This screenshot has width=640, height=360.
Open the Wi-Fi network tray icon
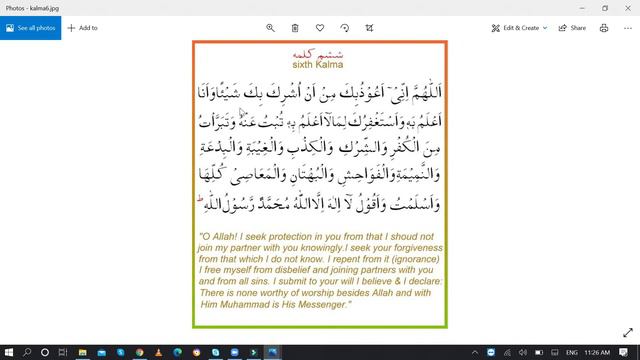pyautogui.click(x=507, y=352)
